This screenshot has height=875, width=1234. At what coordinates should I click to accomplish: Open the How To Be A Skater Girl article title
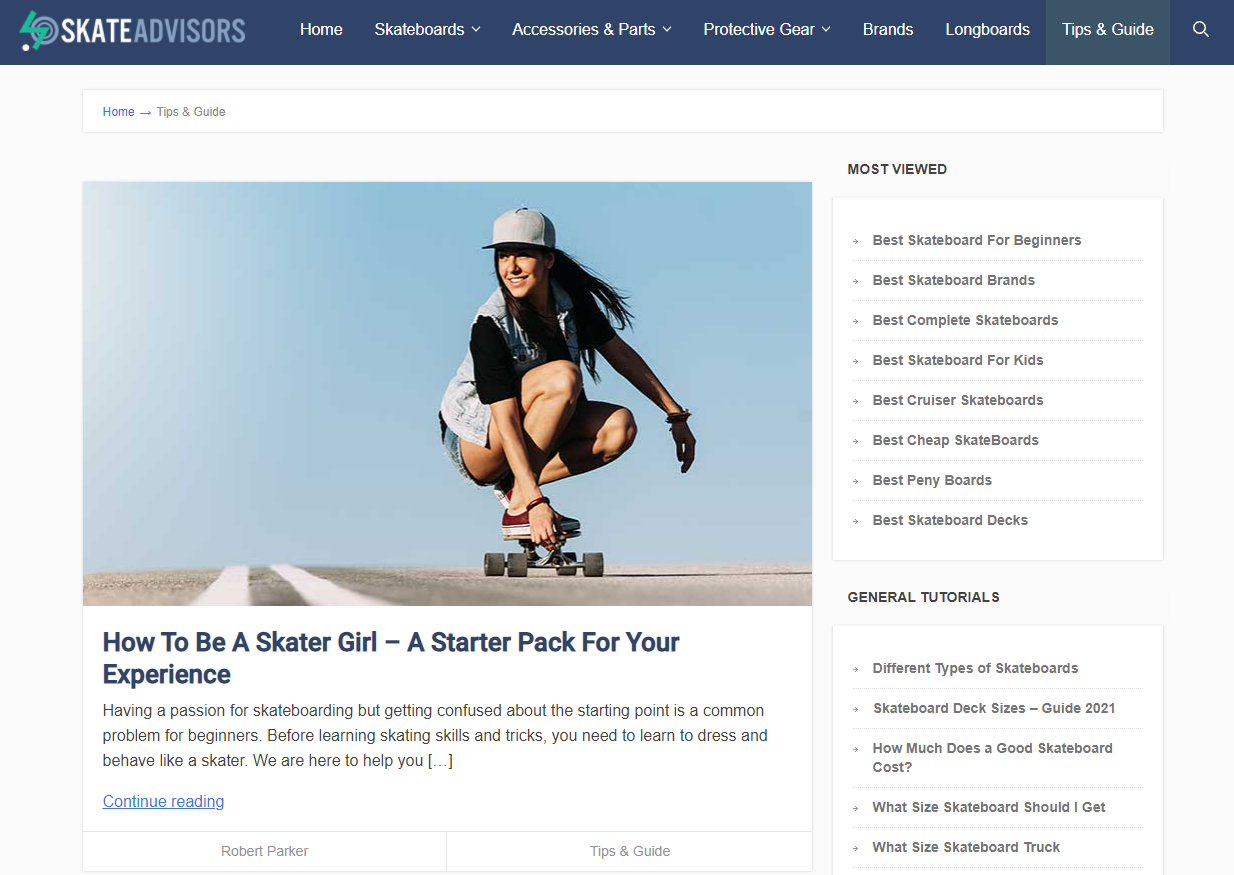[x=391, y=658]
